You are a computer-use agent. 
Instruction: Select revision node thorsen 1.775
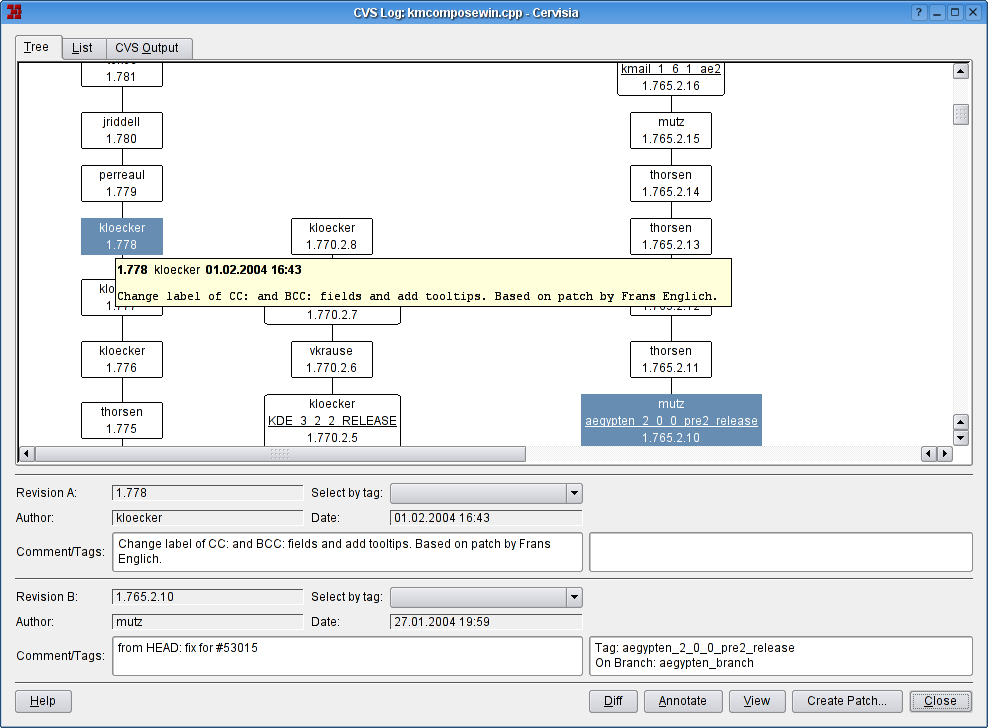point(122,420)
